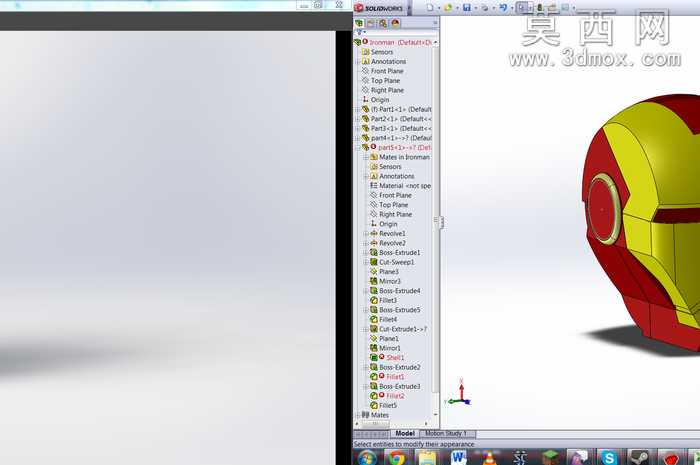Screen dimensions: 700x465
Task: Click the XYZ orientation triad in viewport
Action: point(459,393)
